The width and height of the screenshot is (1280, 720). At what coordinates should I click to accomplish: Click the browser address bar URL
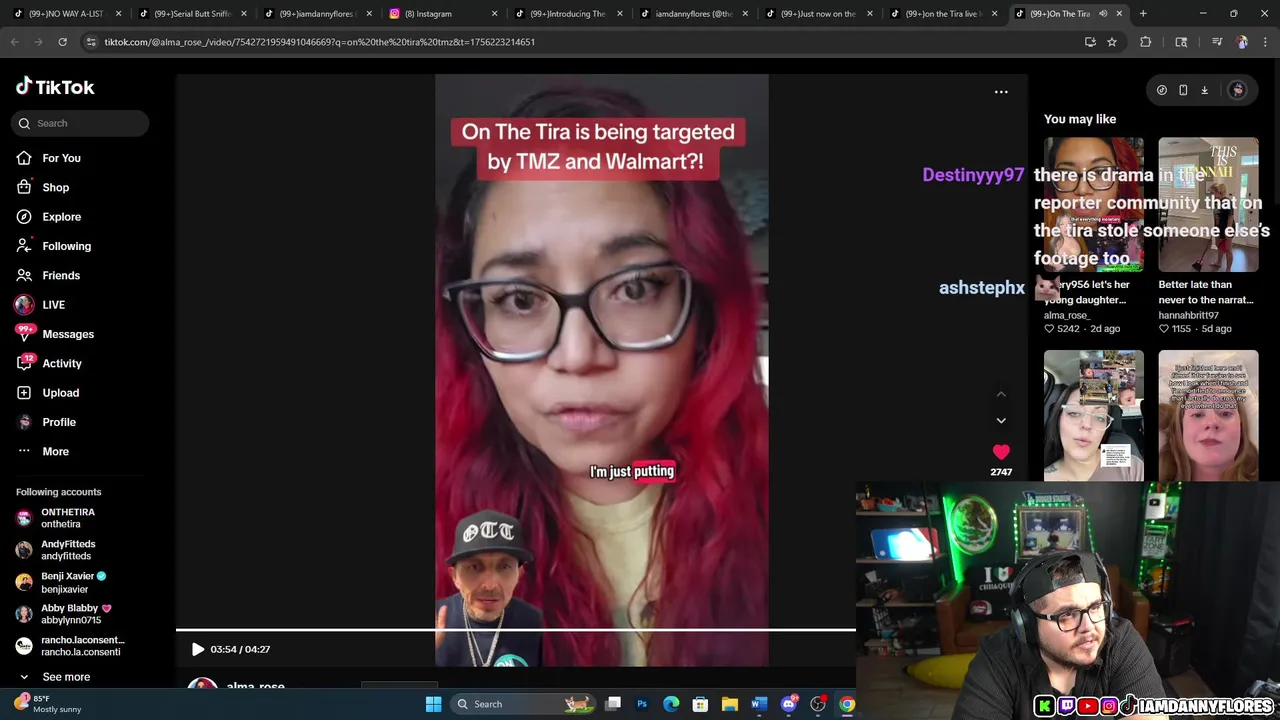(320, 42)
